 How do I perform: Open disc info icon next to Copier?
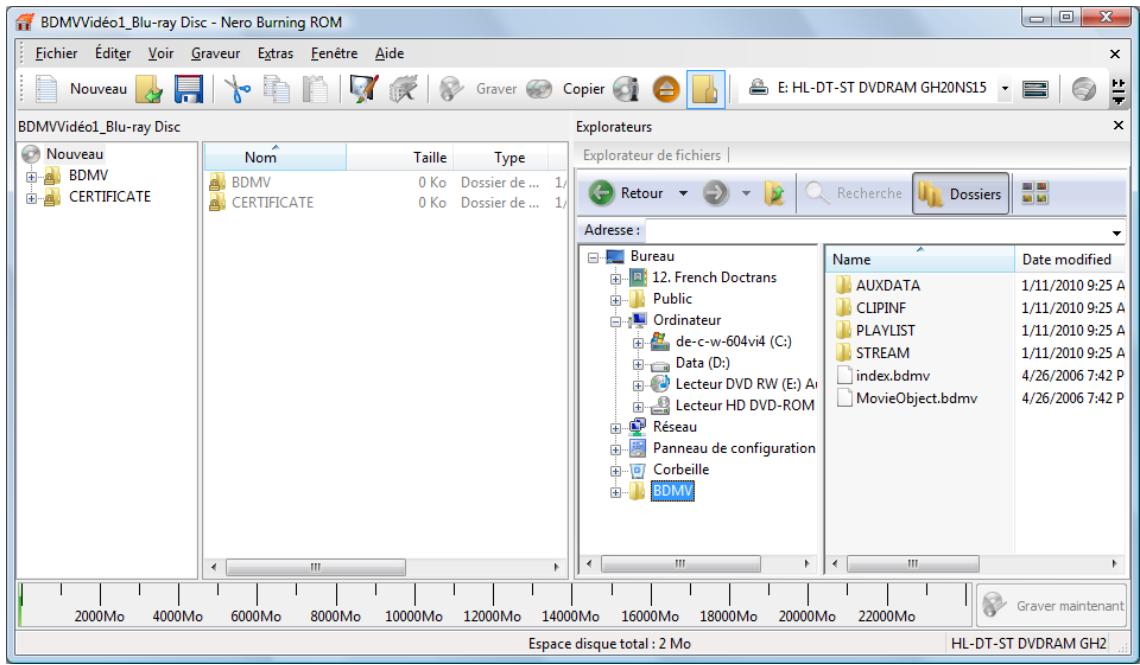pyautogui.click(x=625, y=89)
